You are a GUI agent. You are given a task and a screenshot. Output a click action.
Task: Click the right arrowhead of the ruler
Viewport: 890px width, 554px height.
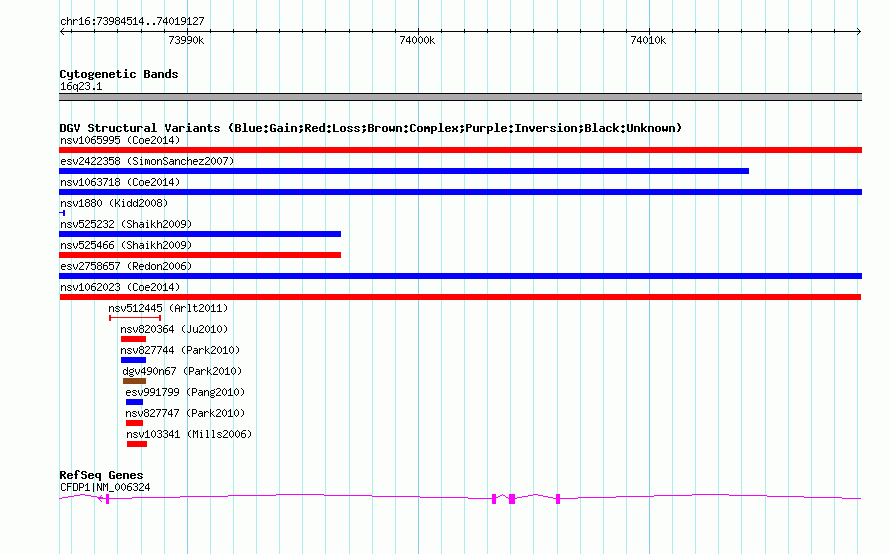coord(859,31)
